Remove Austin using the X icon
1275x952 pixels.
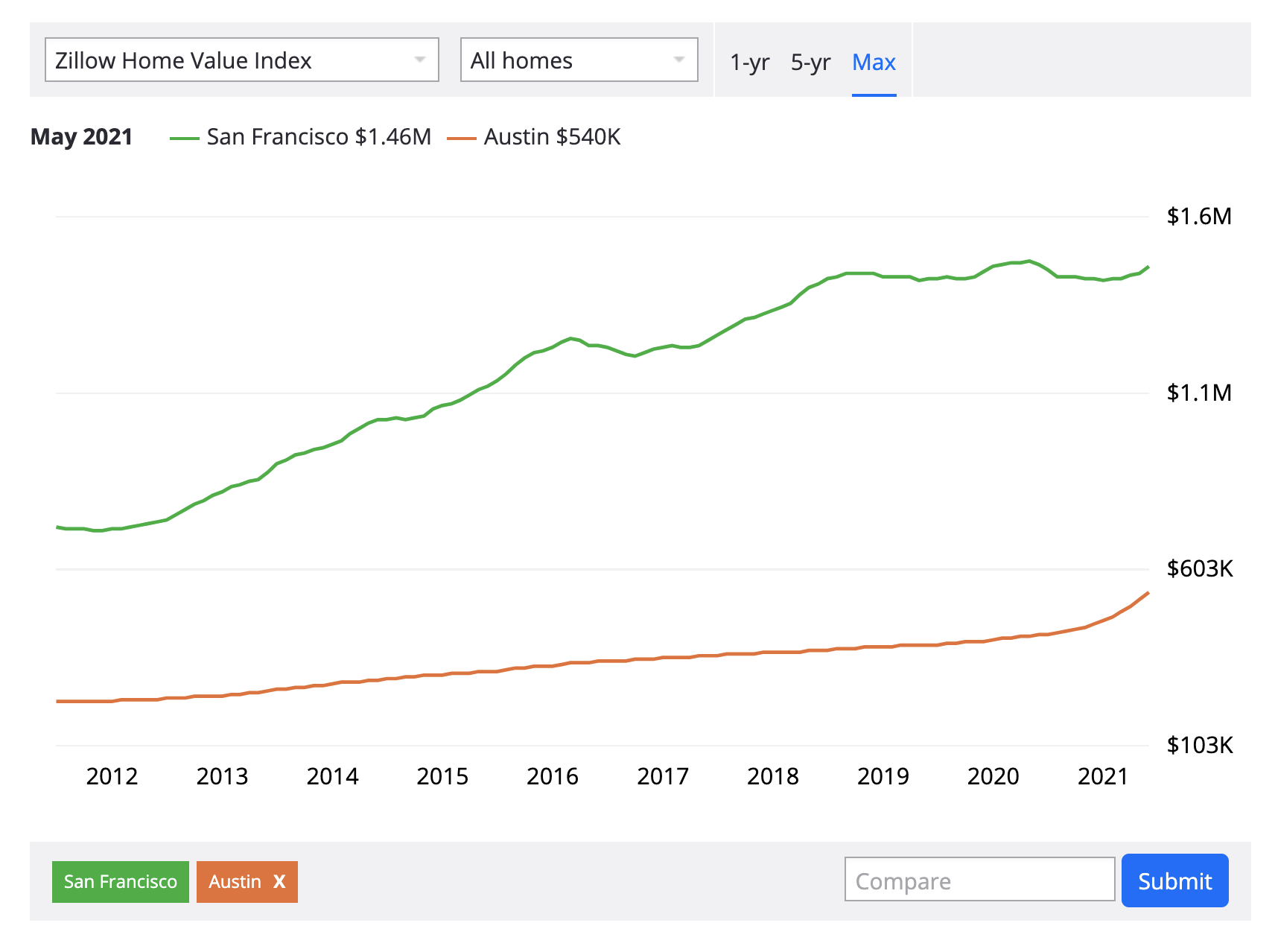pos(279,882)
